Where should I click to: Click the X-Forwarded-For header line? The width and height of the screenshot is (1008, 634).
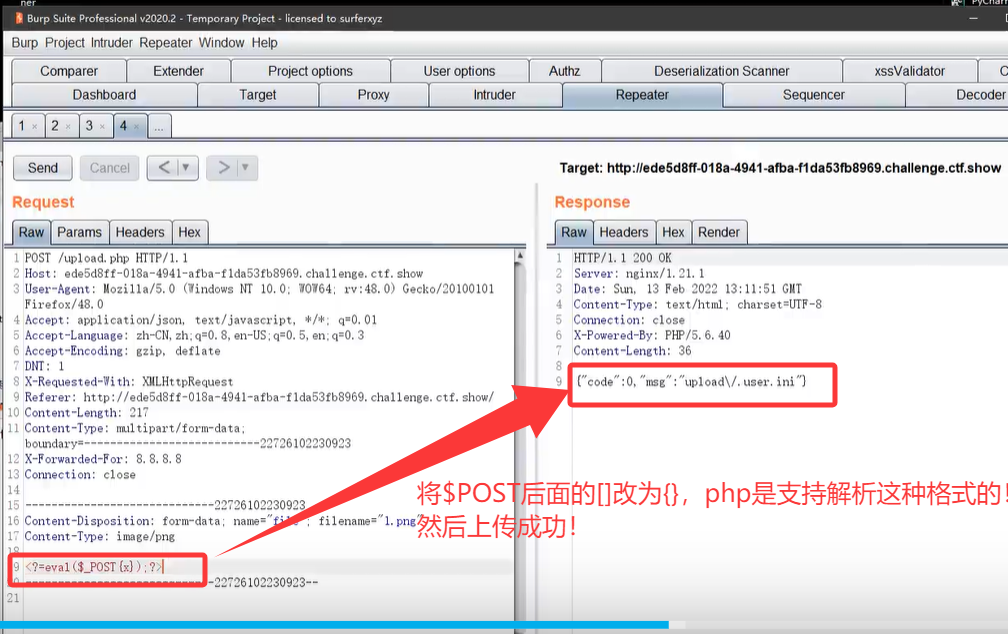(x=103, y=459)
